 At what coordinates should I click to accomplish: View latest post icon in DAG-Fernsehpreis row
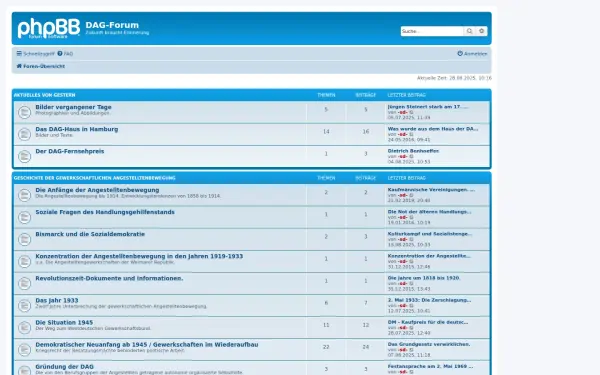[411, 157]
